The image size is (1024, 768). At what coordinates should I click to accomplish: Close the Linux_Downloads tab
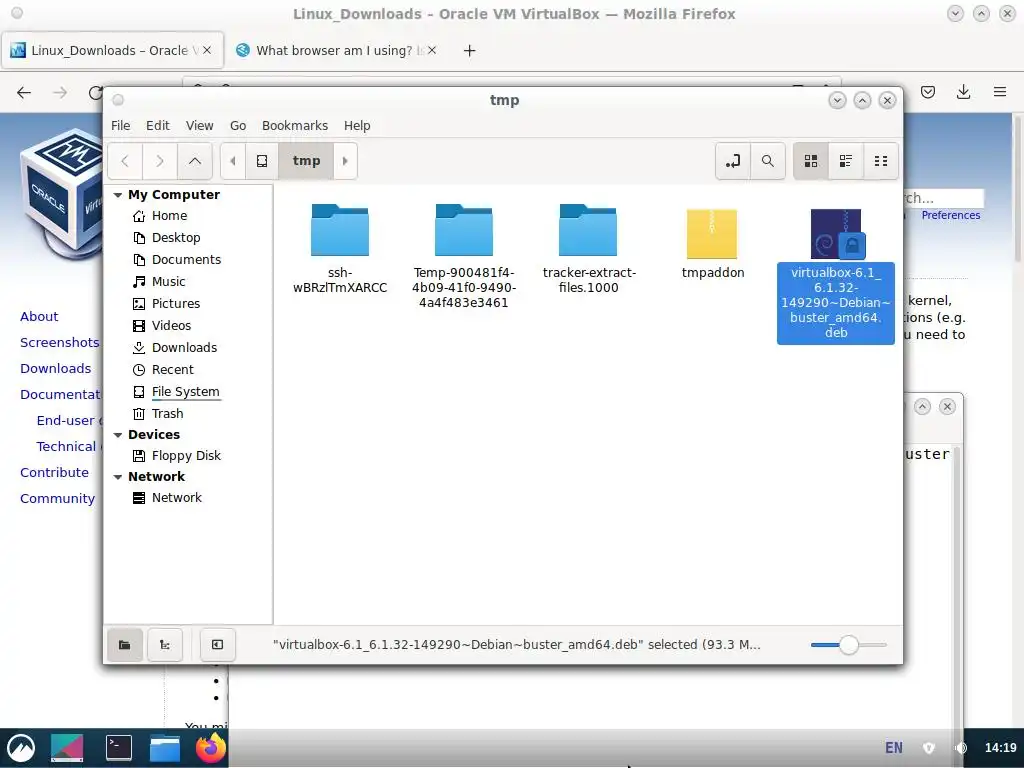[207, 50]
